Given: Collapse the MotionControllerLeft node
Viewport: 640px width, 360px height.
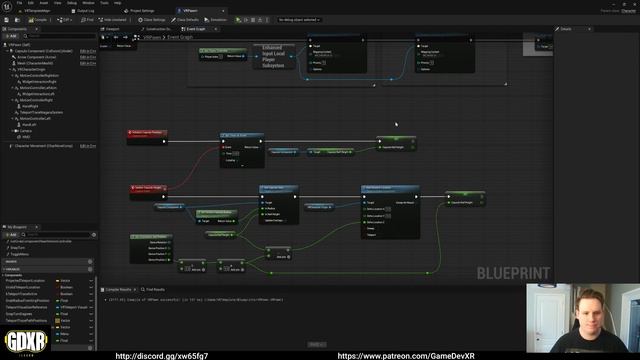Looking at the screenshot, I should [x=12, y=118].
